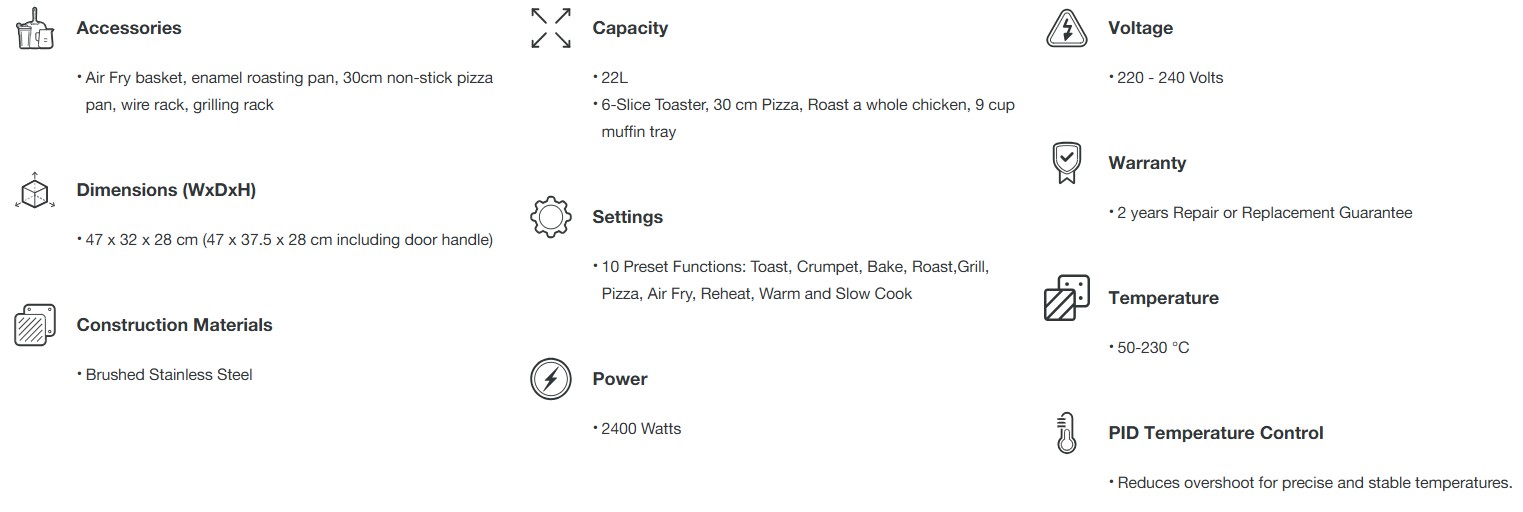Click the 220 - 240 Volts text
1523x512 pixels.
(1170, 77)
